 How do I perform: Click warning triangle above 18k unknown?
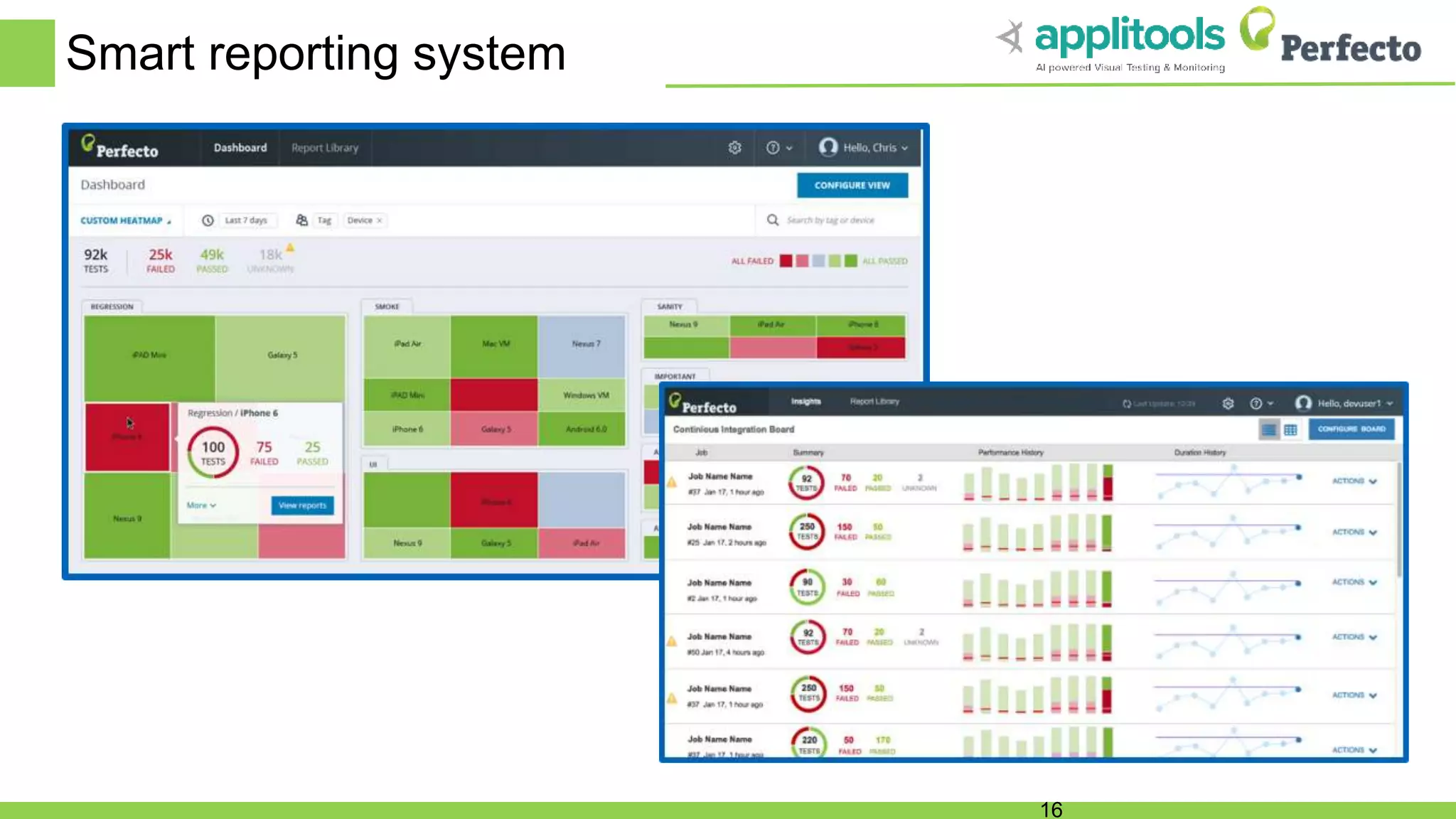[290, 247]
